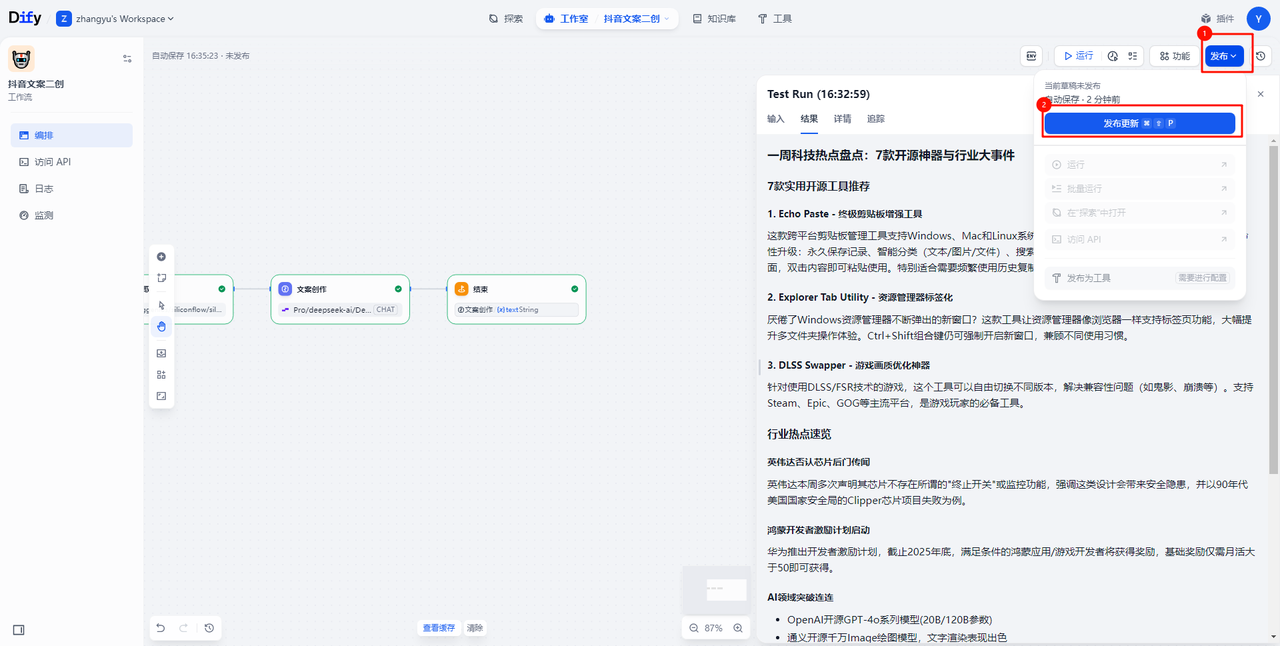This screenshot has width=1280, height=646.
Task: Undo the last canvas action
Action: [160, 628]
